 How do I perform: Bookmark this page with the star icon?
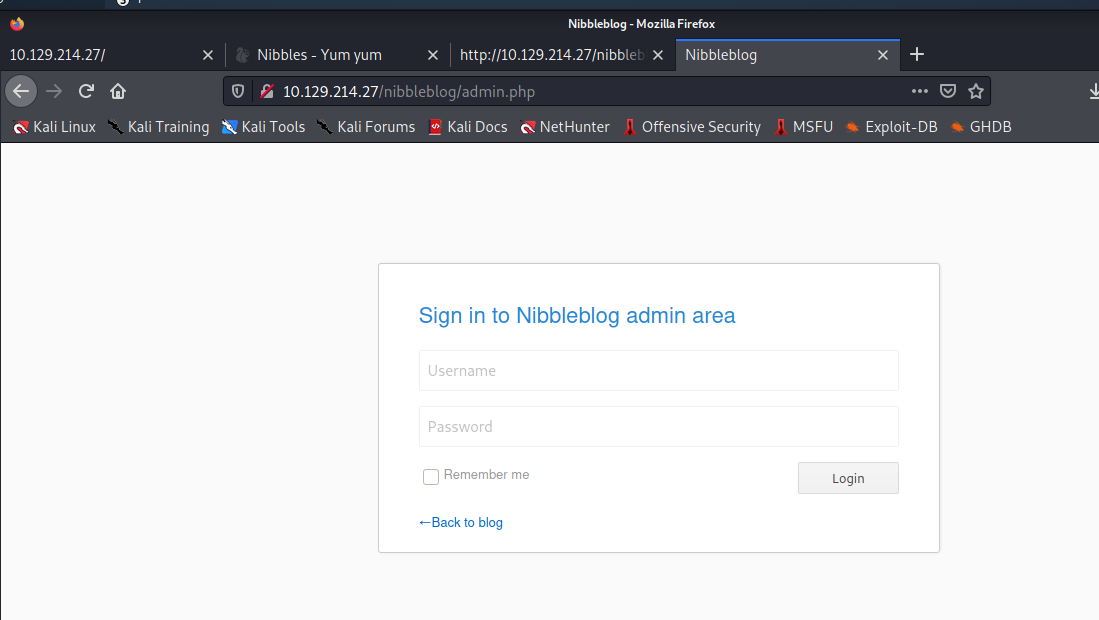pyautogui.click(x=976, y=91)
